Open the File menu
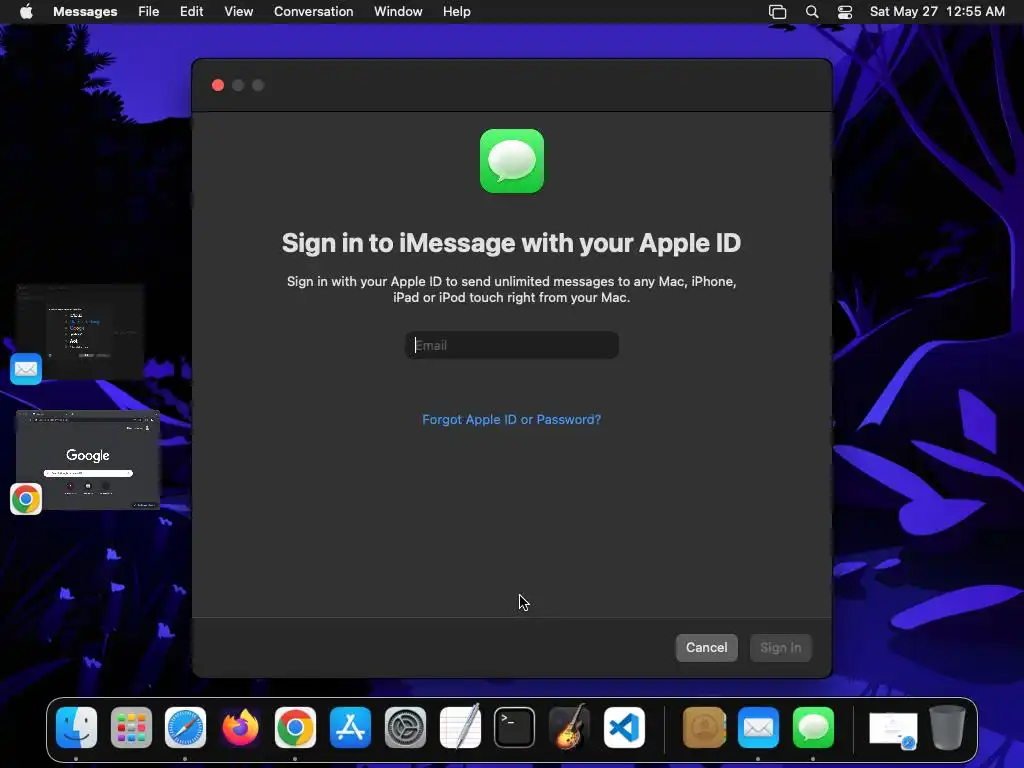Screen dimensions: 1024x768 pyautogui.click(x=149, y=12)
